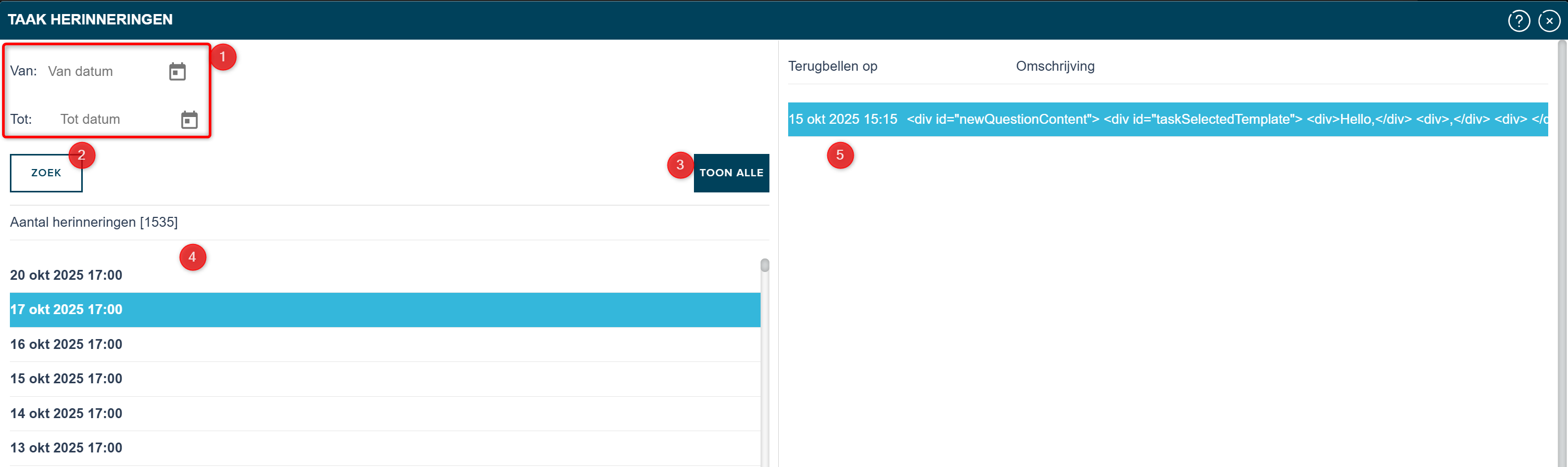Click the Terugbellen op column header
Screen dimensions: 1568x467
point(832,66)
